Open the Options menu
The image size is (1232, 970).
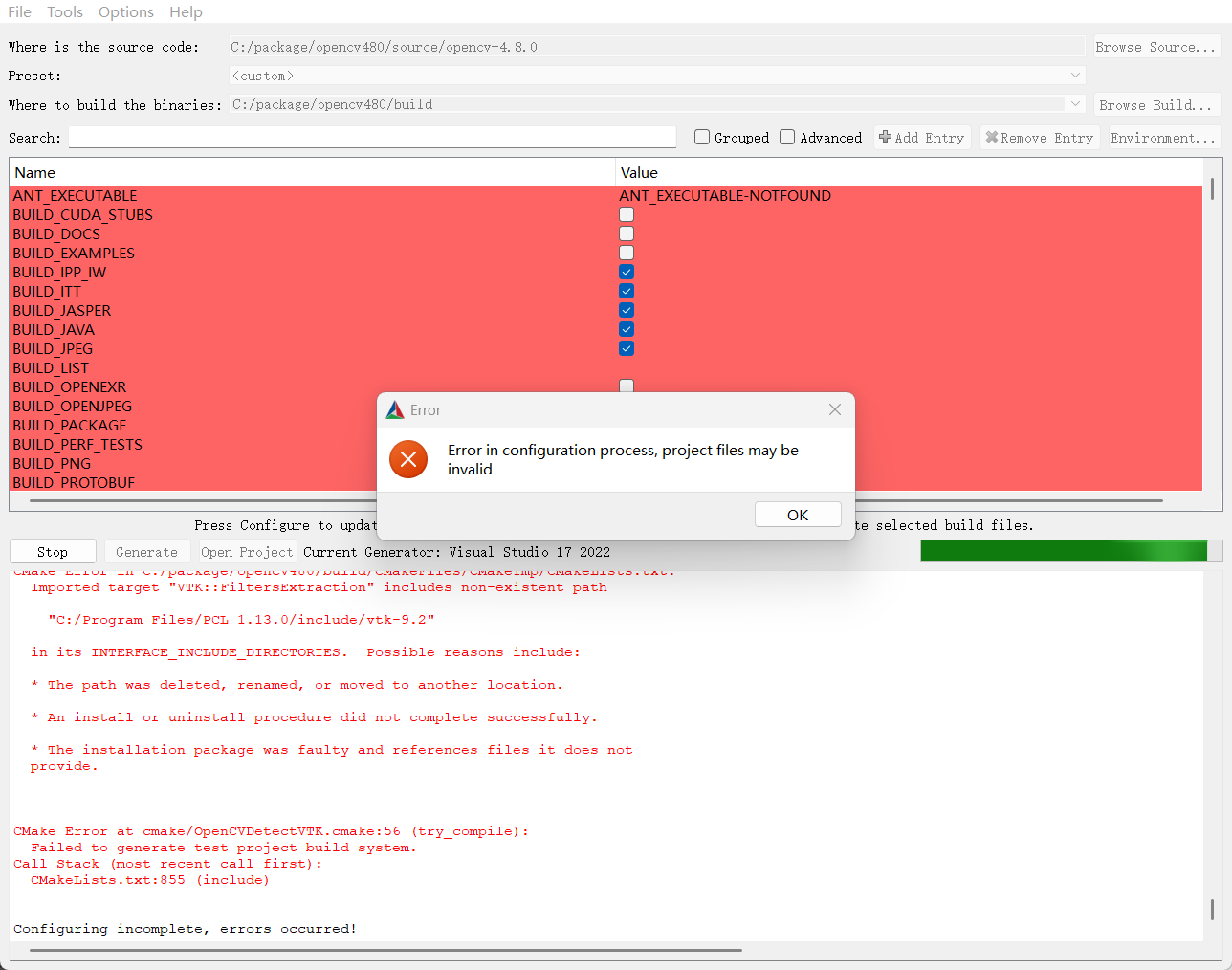tap(126, 11)
